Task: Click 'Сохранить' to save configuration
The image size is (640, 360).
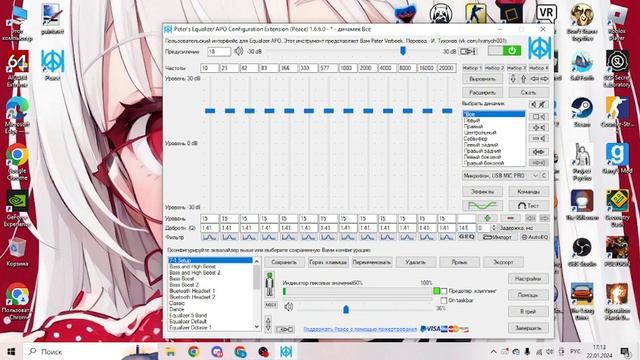Action: pos(284,262)
